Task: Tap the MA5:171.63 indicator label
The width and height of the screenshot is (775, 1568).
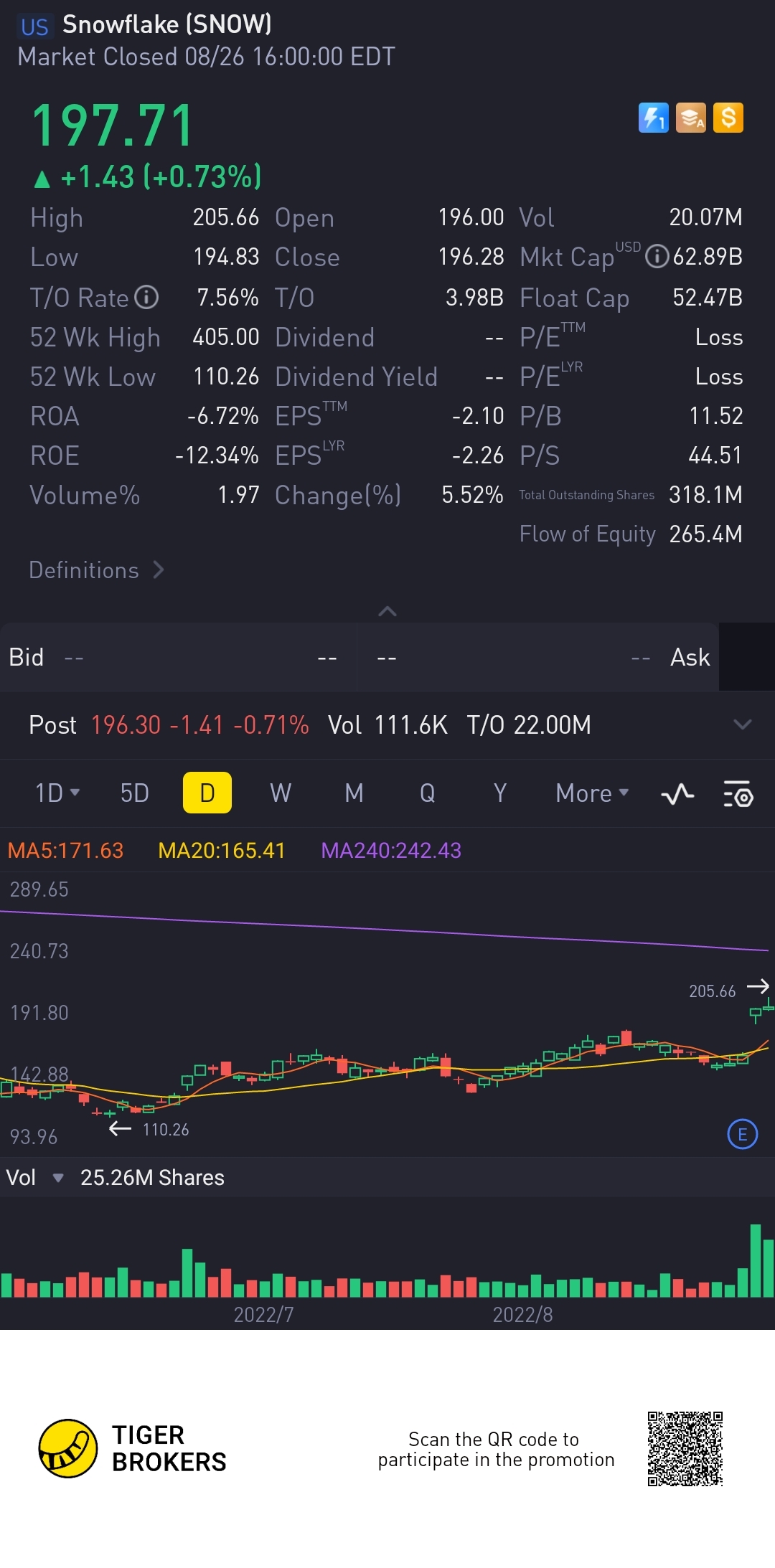Action: point(65,851)
